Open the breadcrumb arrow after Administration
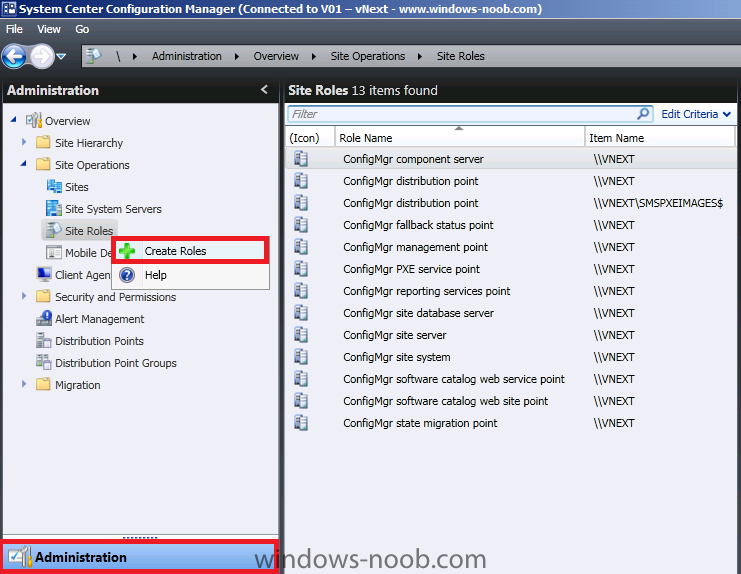 pos(237,57)
